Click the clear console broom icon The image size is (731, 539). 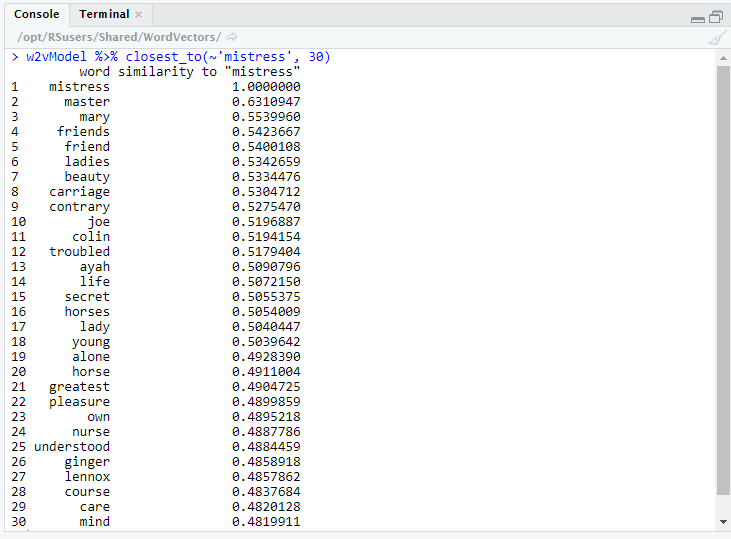(717, 37)
